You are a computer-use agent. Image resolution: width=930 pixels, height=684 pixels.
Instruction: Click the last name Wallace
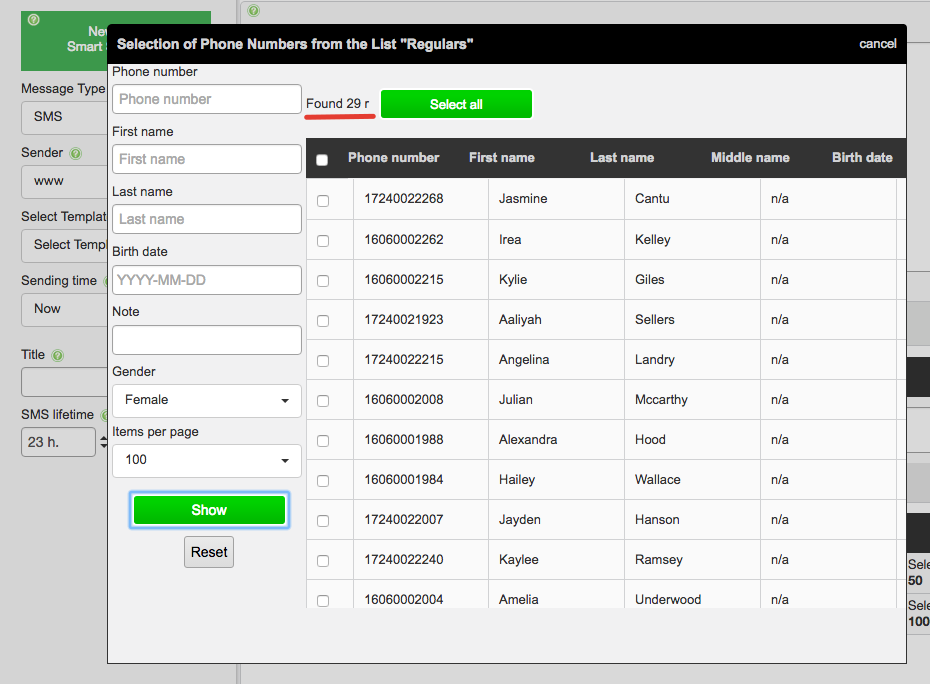(x=658, y=479)
